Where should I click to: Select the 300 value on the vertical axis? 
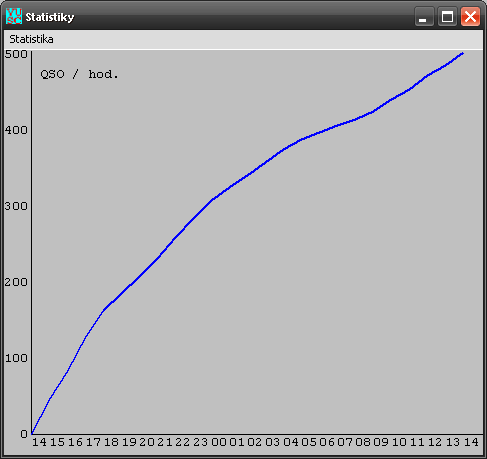click(16, 206)
